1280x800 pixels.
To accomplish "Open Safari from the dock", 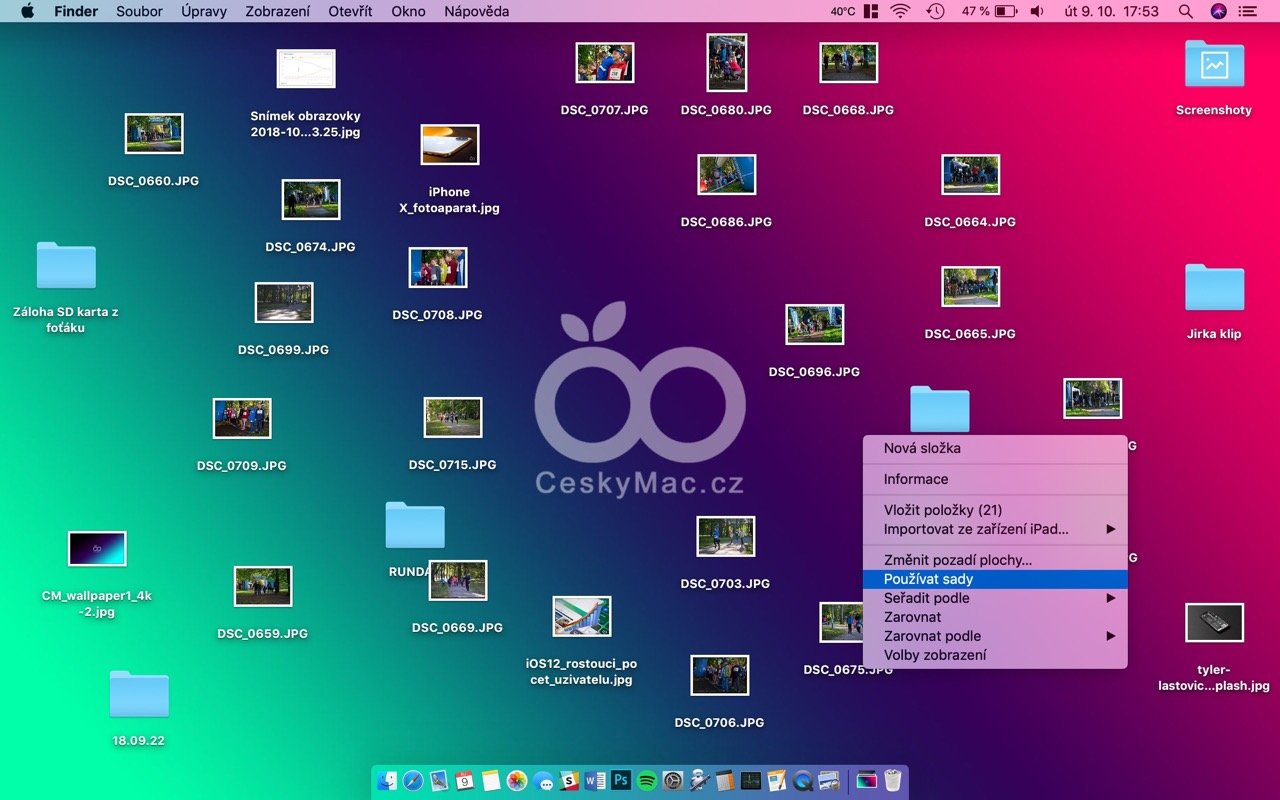I will click(x=412, y=781).
